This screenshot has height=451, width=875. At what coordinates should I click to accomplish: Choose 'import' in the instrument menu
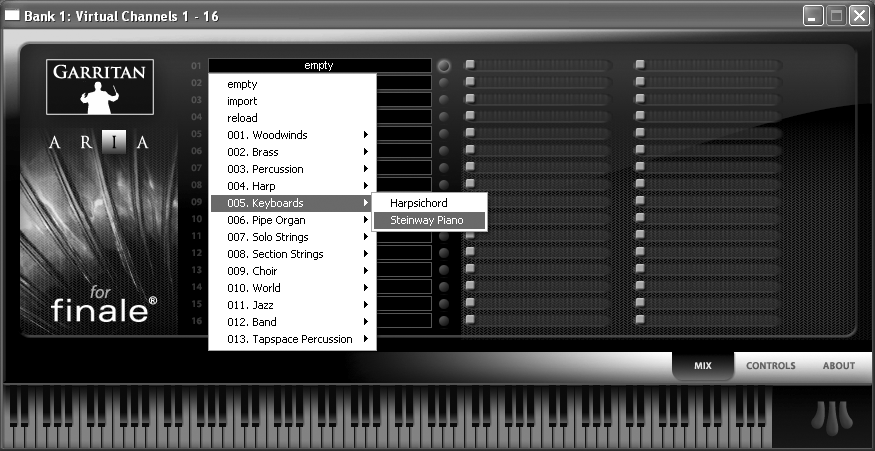click(x=292, y=101)
